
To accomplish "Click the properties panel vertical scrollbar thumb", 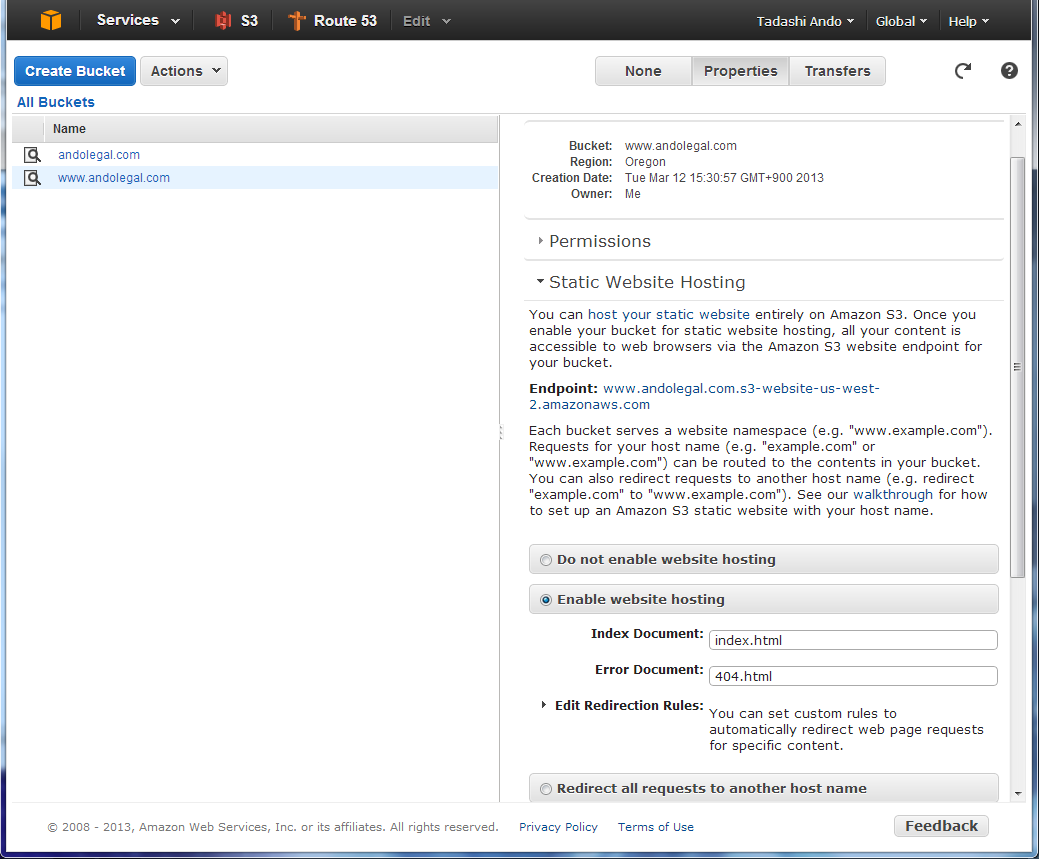I will (x=1017, y=367).
